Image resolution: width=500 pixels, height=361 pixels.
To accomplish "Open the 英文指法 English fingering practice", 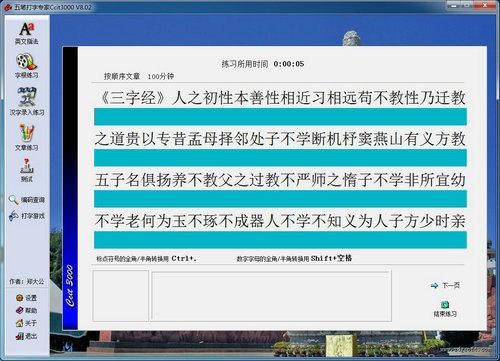I will [x=26, y=33].
